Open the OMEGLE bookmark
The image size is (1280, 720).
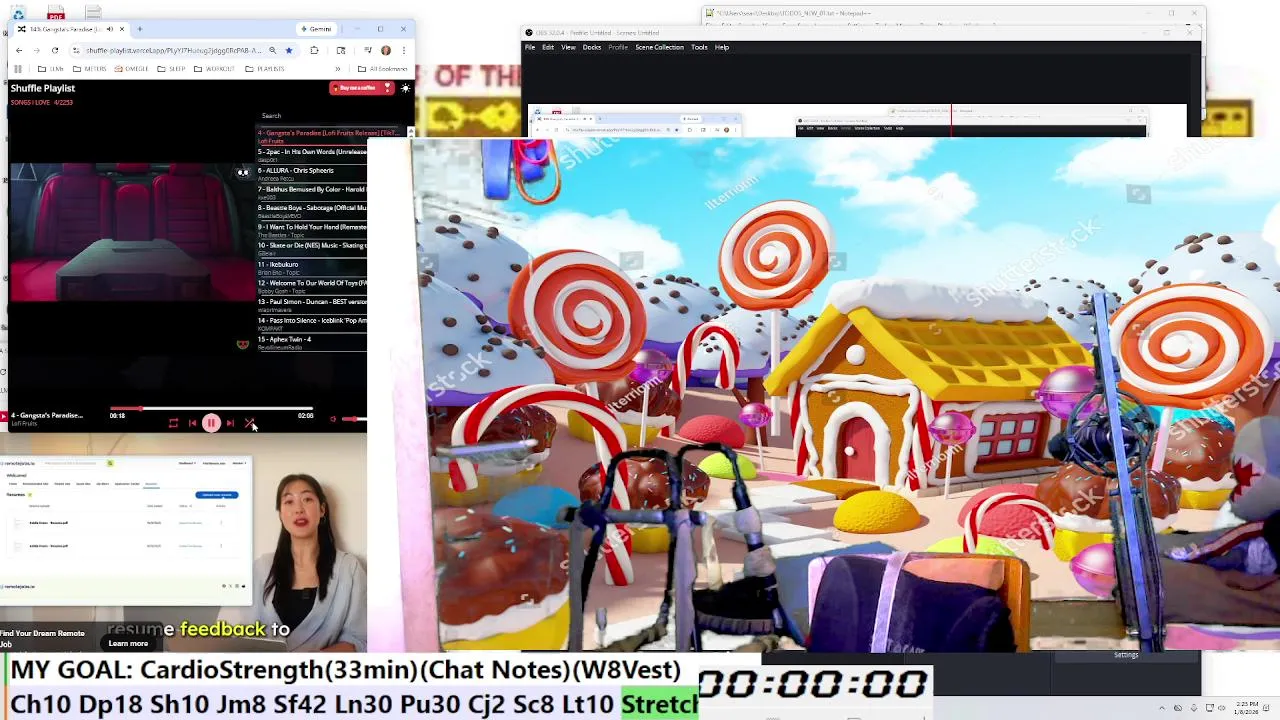pyautogui.click(x=132, y=69)
